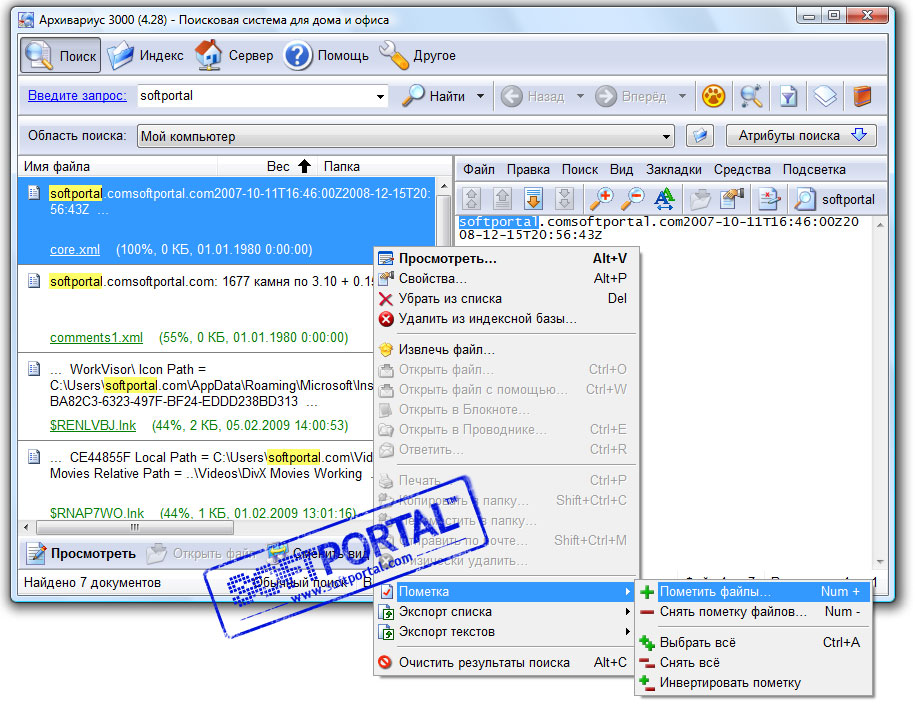Click the magnifier with sparkles icon
Image resolution: width=915 pixels, height=709 pixels.
(751, 96)
